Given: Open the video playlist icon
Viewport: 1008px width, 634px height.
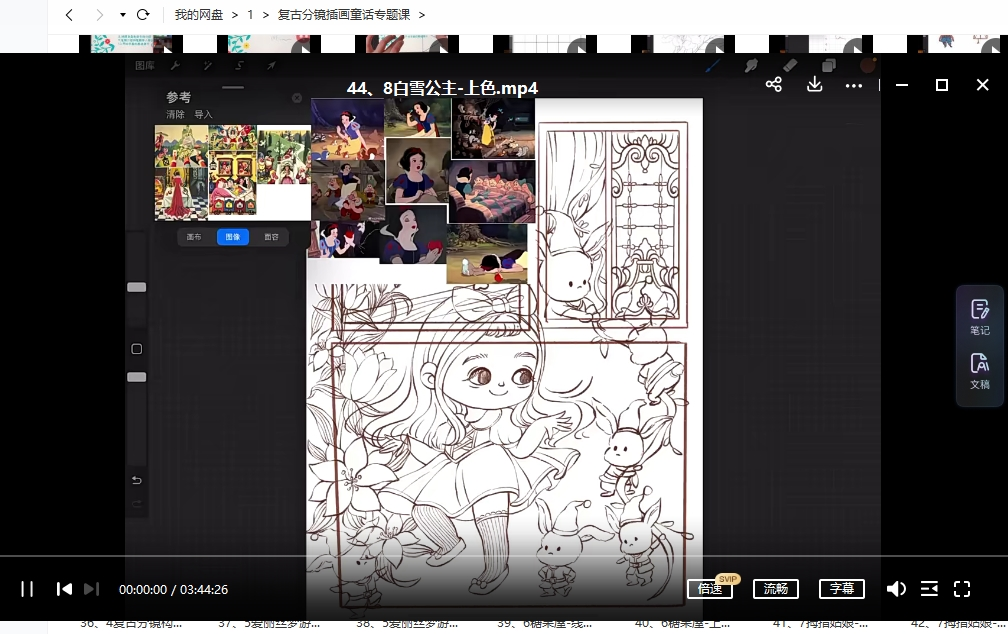Looking at the screenshot, I should click(929, 589).
